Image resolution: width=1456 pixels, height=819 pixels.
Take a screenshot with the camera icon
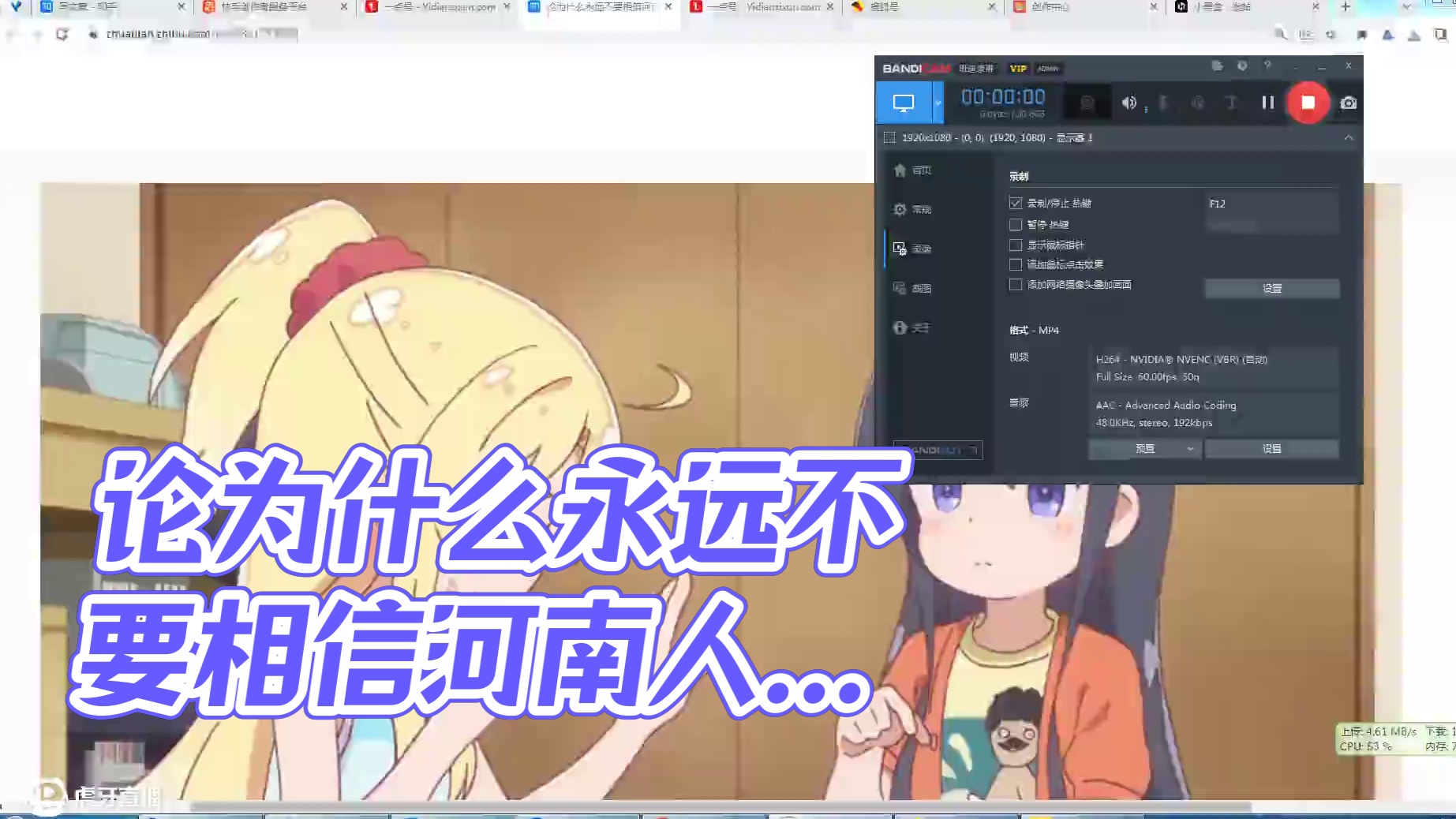click(1348, 103)
